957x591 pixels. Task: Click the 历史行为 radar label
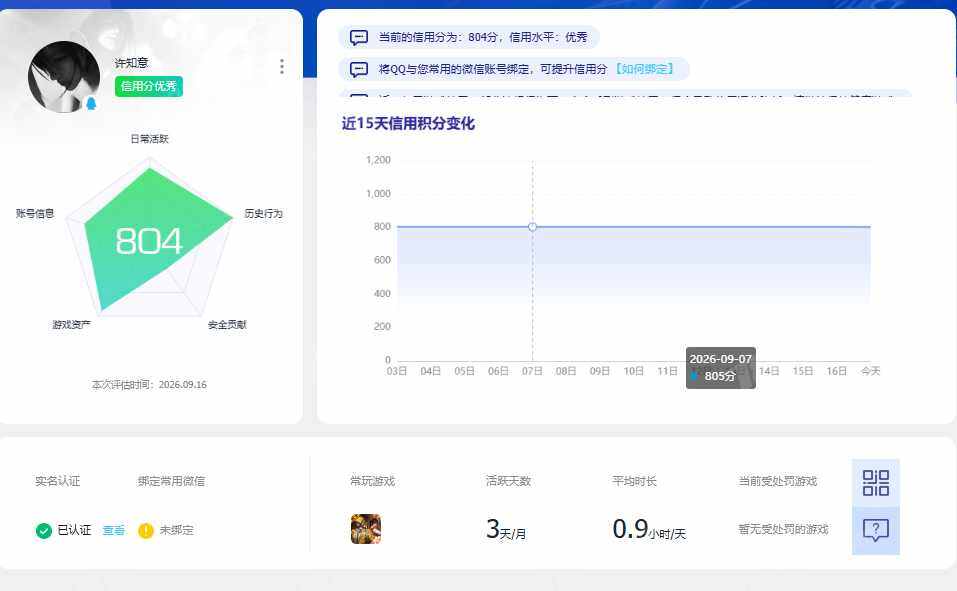264,214
